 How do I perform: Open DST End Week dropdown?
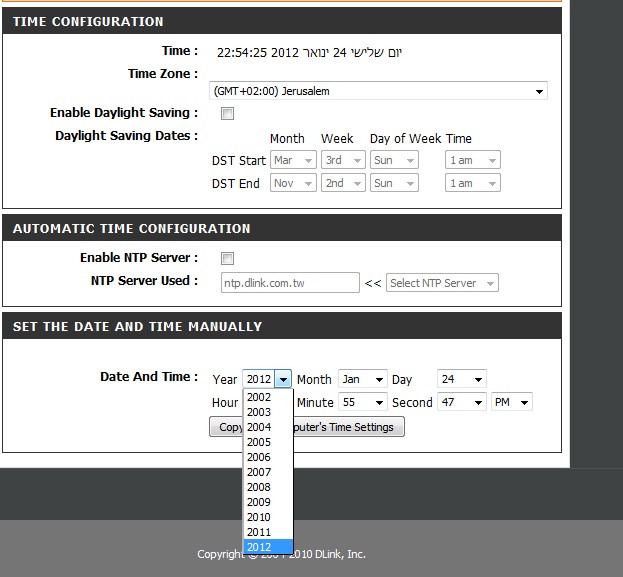click(x=345, y=183)
